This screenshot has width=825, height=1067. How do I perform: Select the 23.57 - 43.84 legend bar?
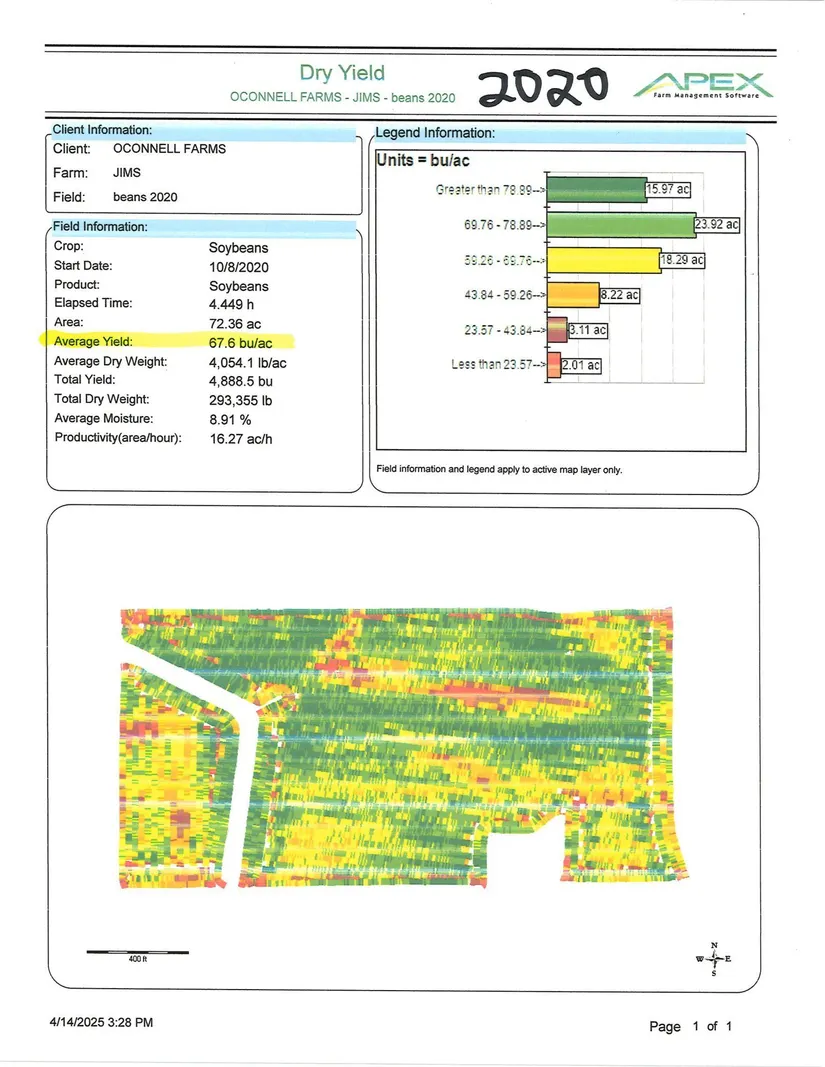pos(557,330)
